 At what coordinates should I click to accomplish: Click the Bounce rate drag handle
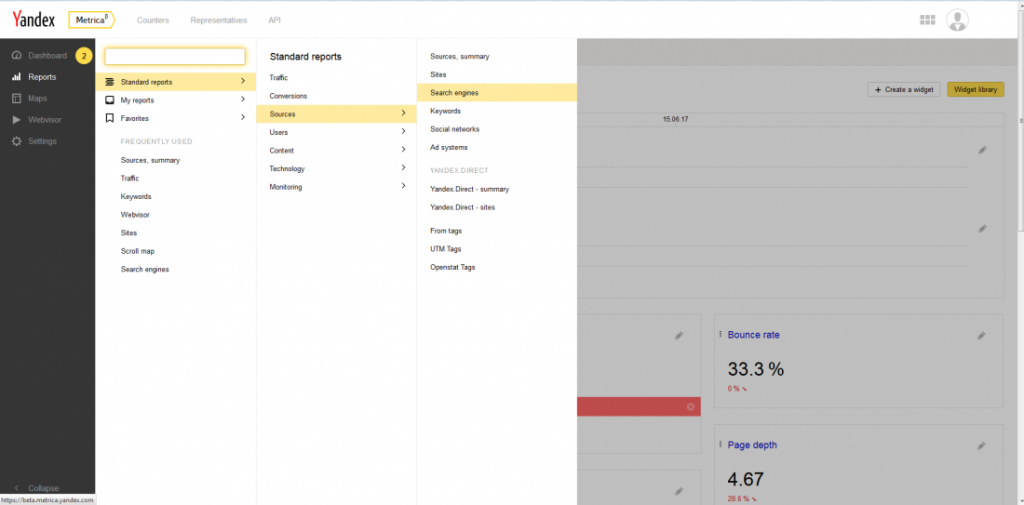click(x=720, y=334)
